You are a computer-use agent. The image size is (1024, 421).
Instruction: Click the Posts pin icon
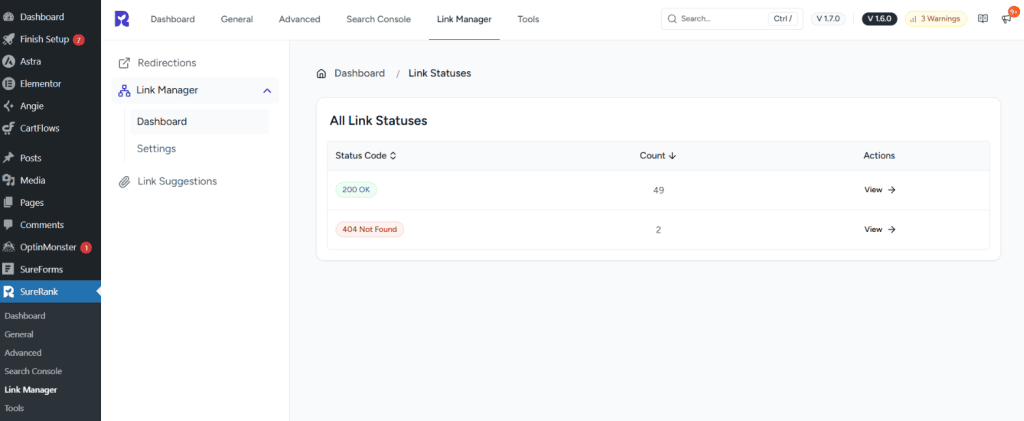8,158
